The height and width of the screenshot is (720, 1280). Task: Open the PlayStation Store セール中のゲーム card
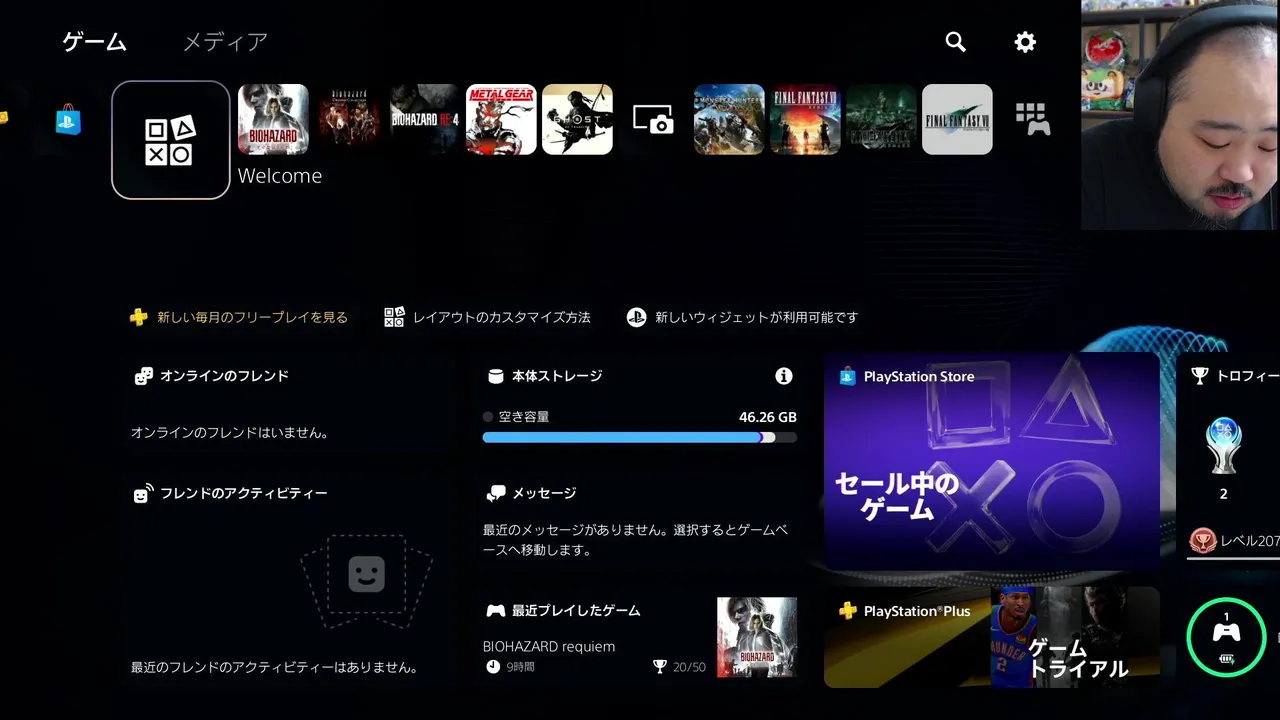(992, 461)
